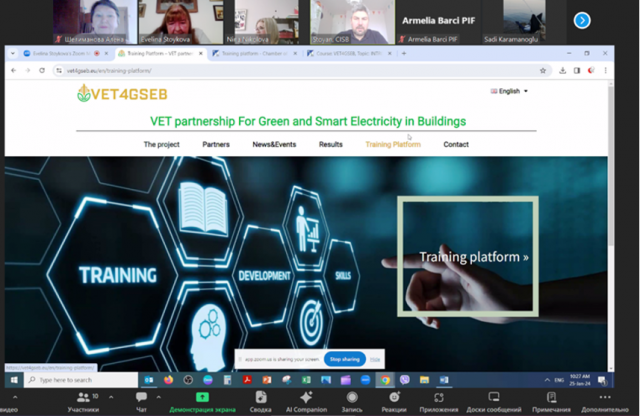Screen dimensions: 640x416
Task: Expand participants options caret next to Участники
Action: pos(111,397)
